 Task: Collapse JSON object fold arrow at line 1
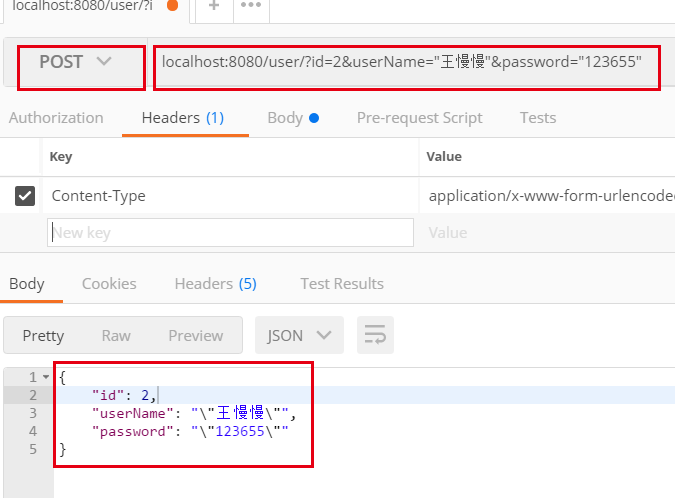[x=46, y=377]
